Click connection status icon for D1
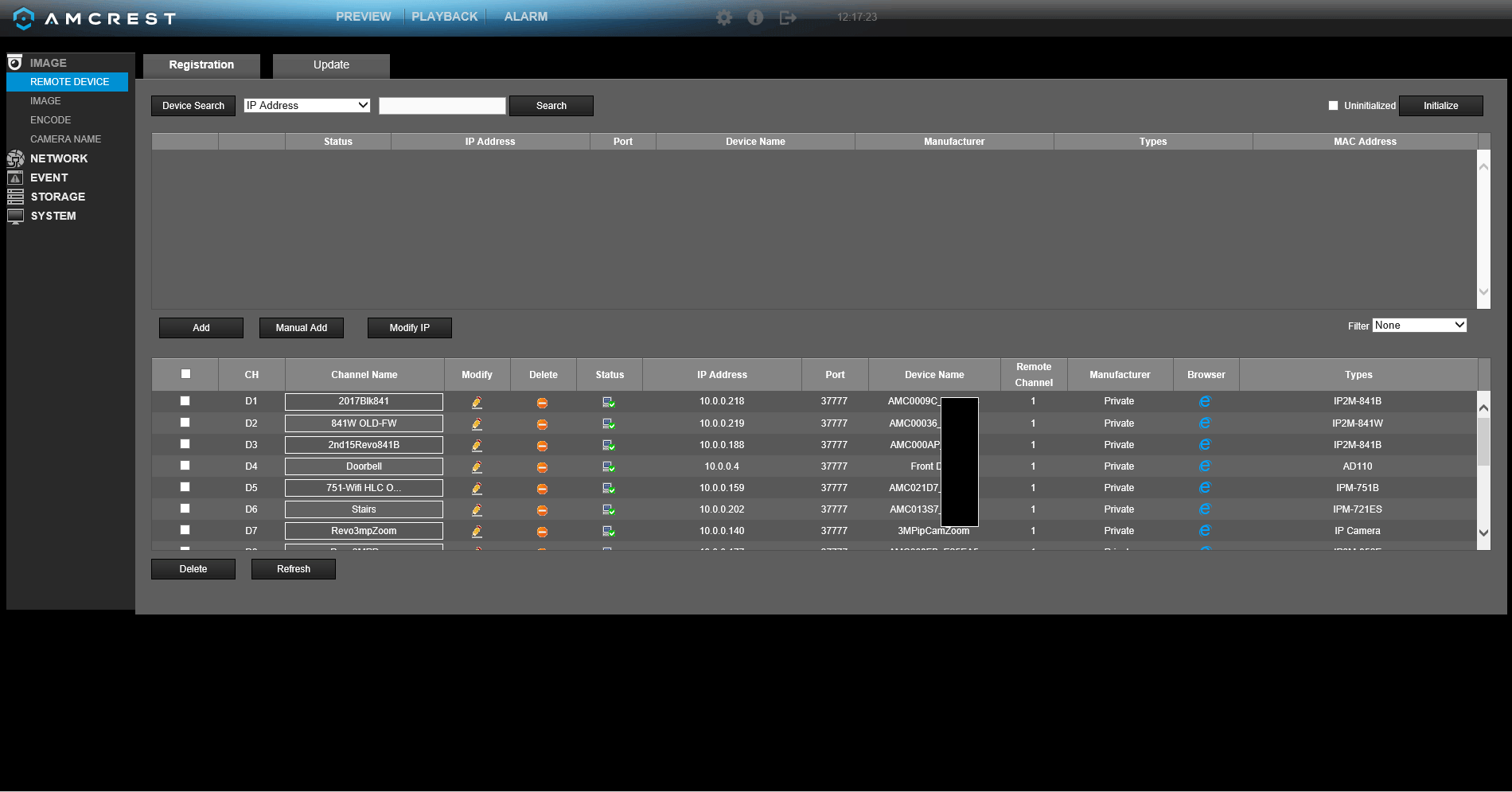The image size is (1512, 792). point(609,402)
